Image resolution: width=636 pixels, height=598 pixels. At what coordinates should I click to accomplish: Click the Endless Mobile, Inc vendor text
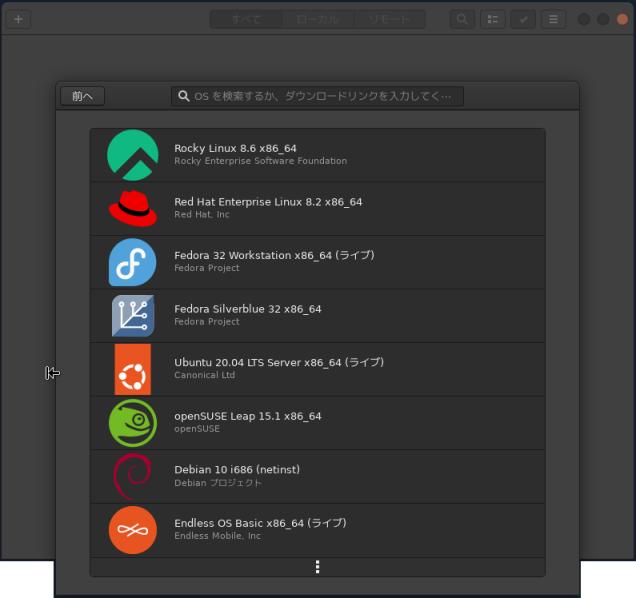217,536
